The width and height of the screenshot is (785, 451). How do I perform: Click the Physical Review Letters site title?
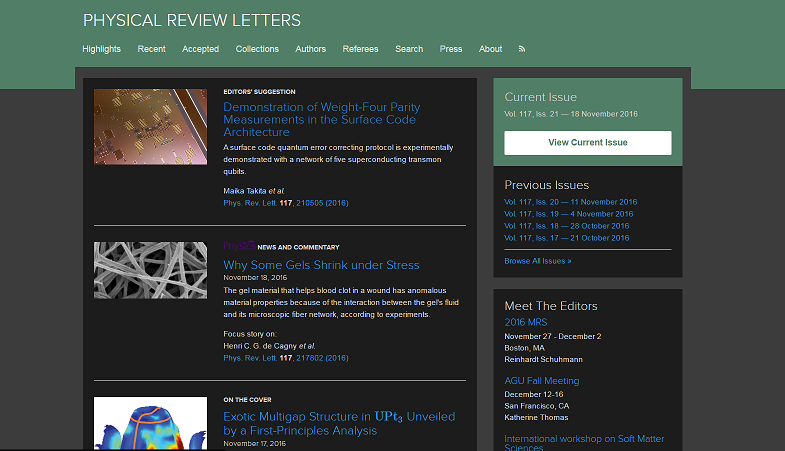[192, 21]
